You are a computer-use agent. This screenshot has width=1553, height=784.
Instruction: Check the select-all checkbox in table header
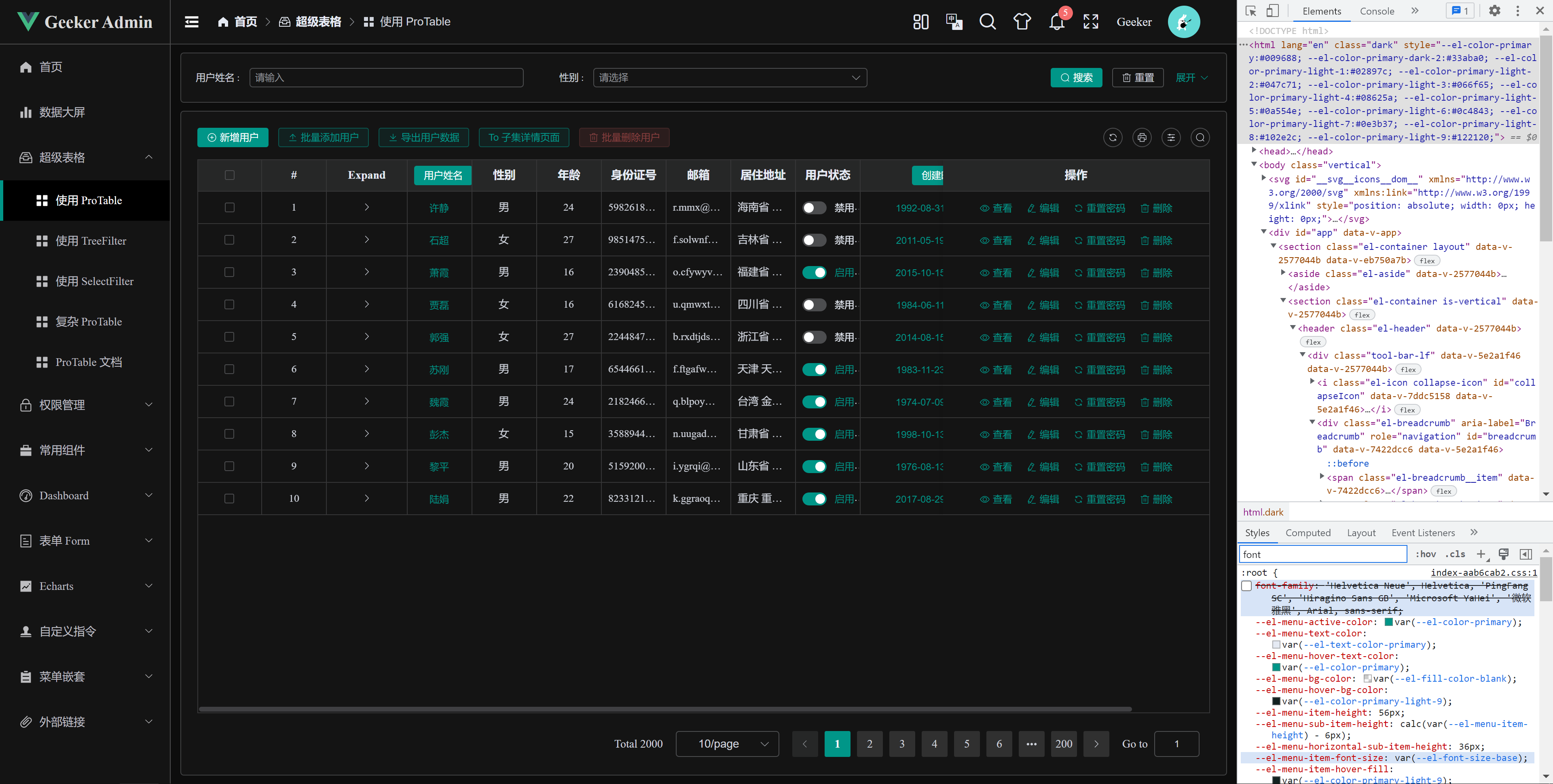coord(230,175)
